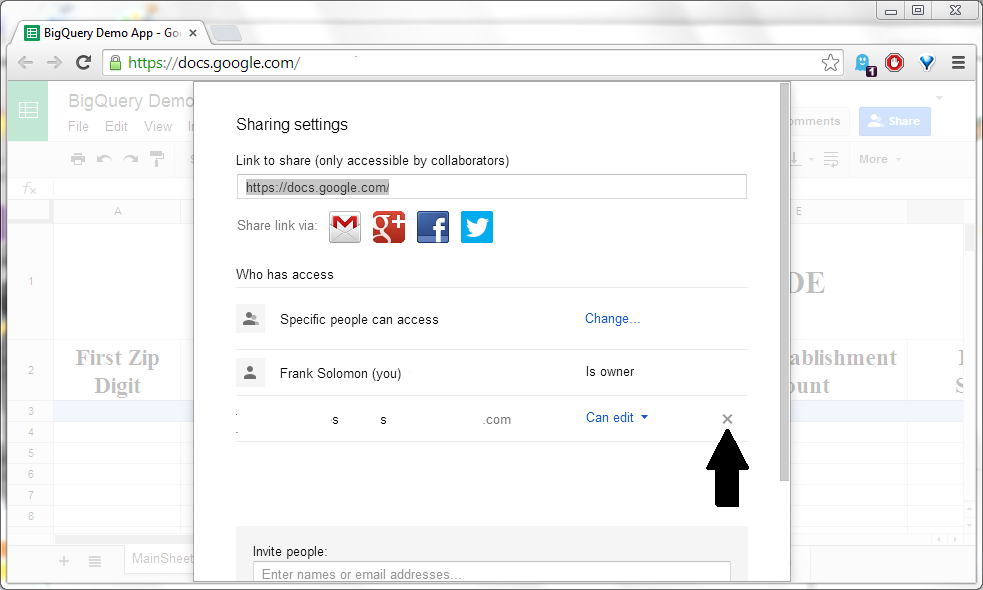Bookmark the page with the star icon
The image size is (983, 590).
coord(830,62)
